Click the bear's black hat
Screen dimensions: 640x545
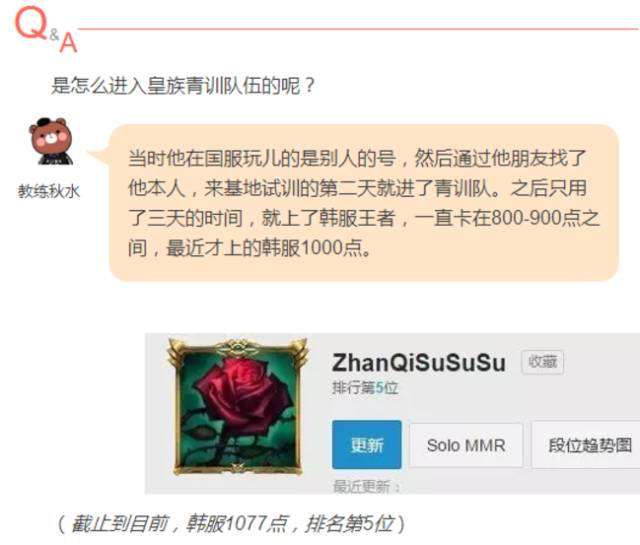coord(46,122)
